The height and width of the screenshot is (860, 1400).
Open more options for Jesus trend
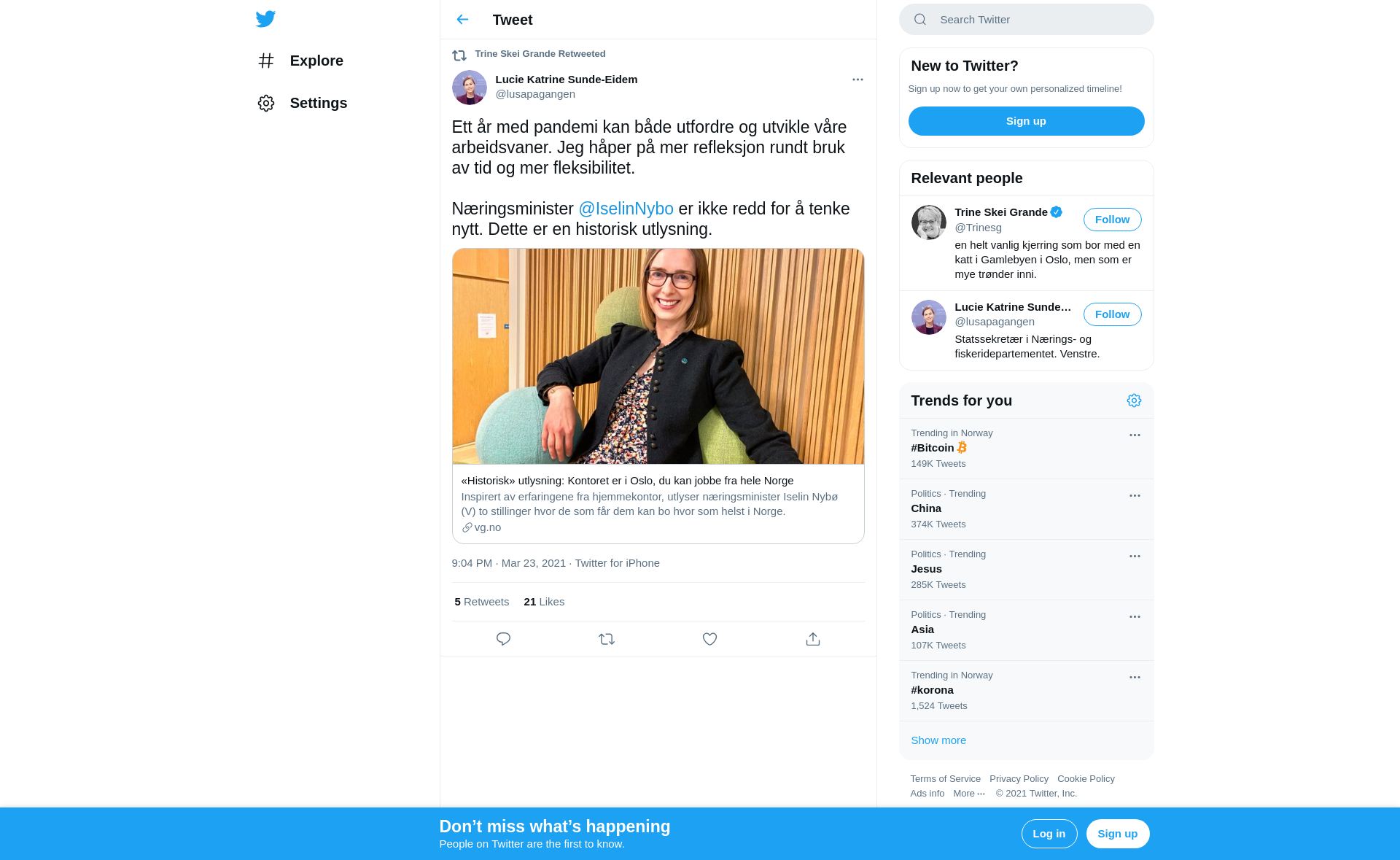[x=1135, y=556]
